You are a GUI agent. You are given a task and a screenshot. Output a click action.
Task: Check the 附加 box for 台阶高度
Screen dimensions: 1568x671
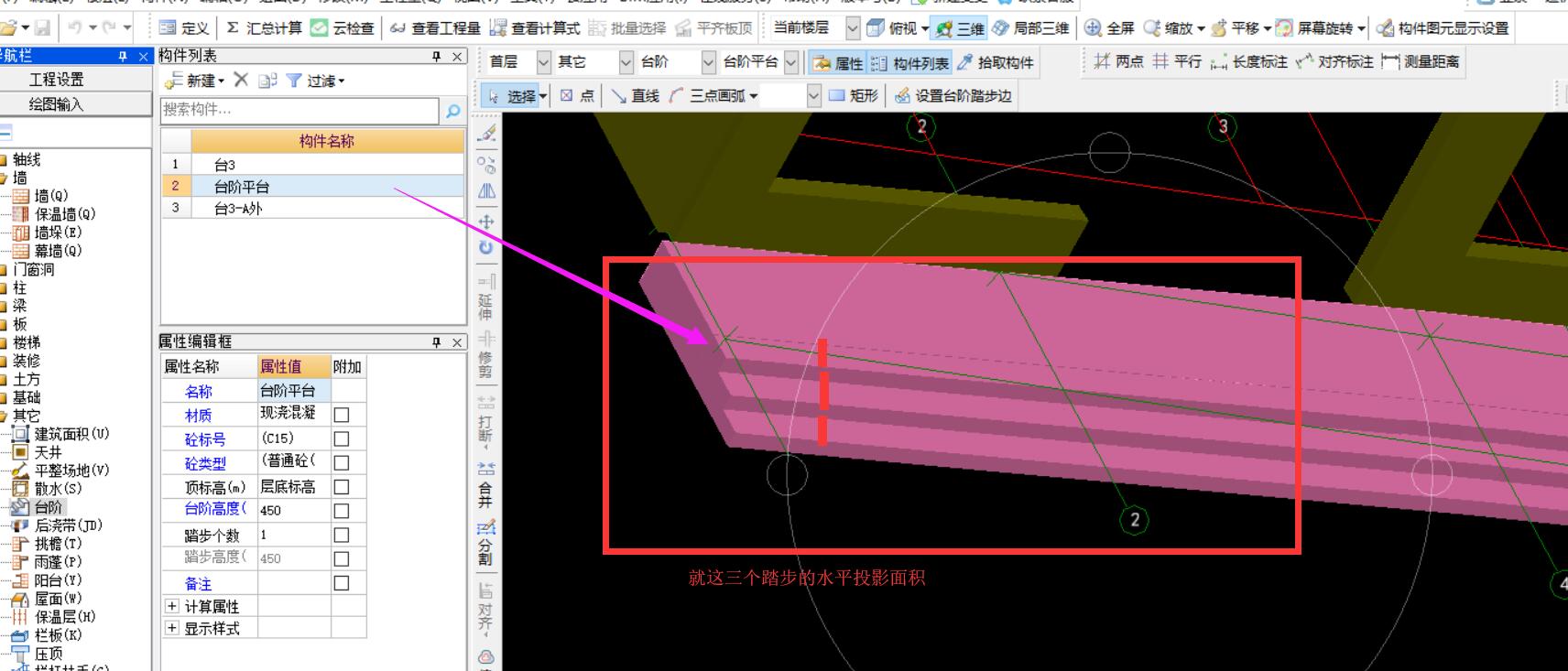point(342,511)
